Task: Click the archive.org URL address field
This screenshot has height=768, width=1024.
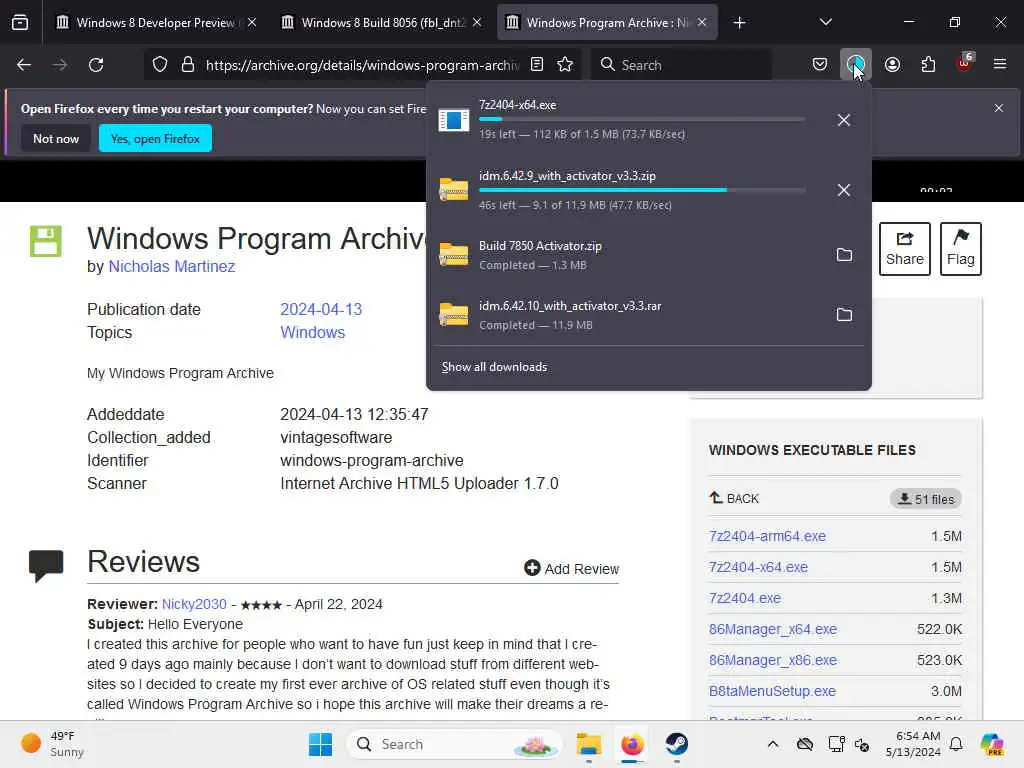Action: pos(362,65)
